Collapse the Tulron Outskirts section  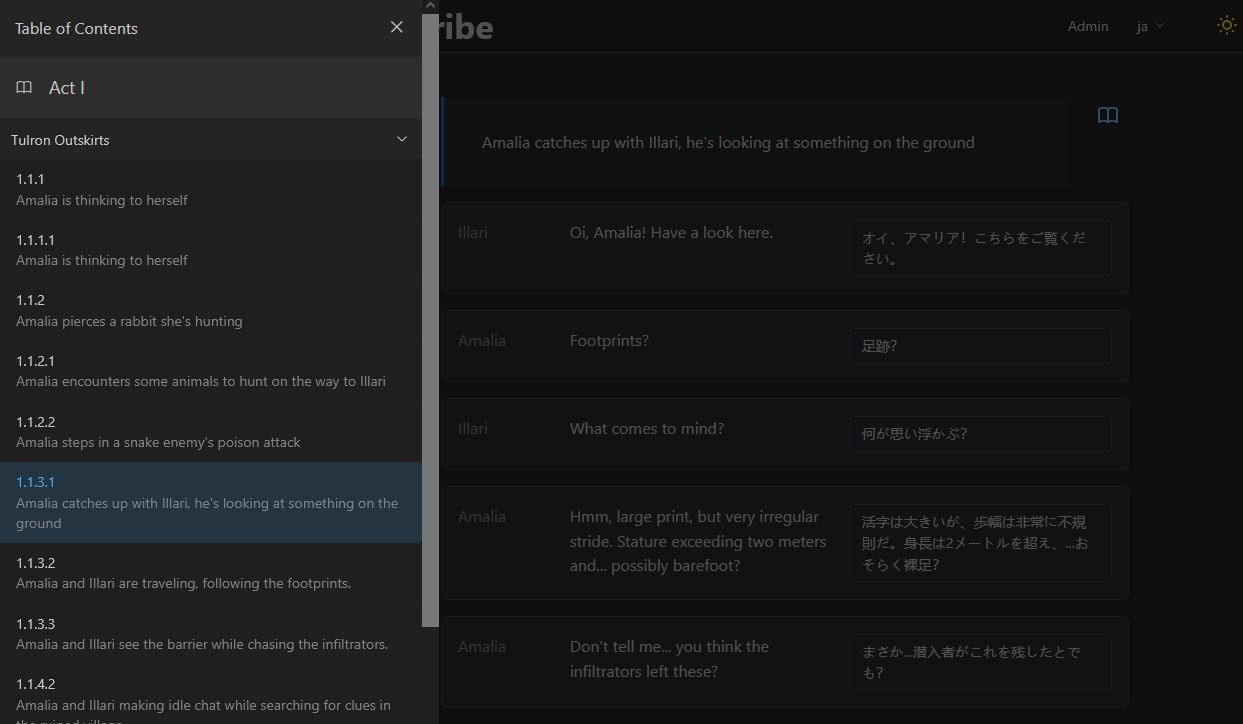pyautogui.click(x=402, y=140)
